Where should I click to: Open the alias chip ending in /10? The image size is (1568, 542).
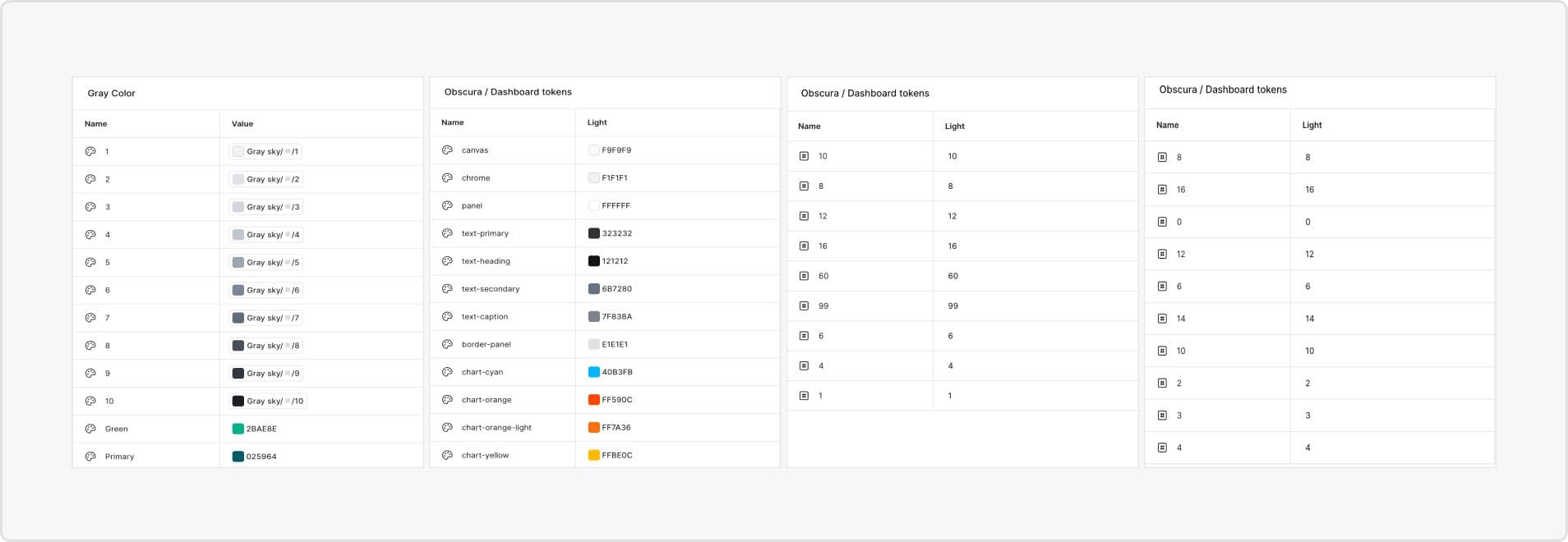[268, 402]
